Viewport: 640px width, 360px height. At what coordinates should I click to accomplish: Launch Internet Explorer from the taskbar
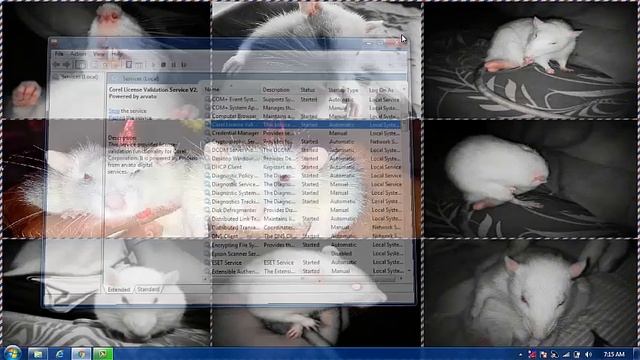tap(60, 354)
